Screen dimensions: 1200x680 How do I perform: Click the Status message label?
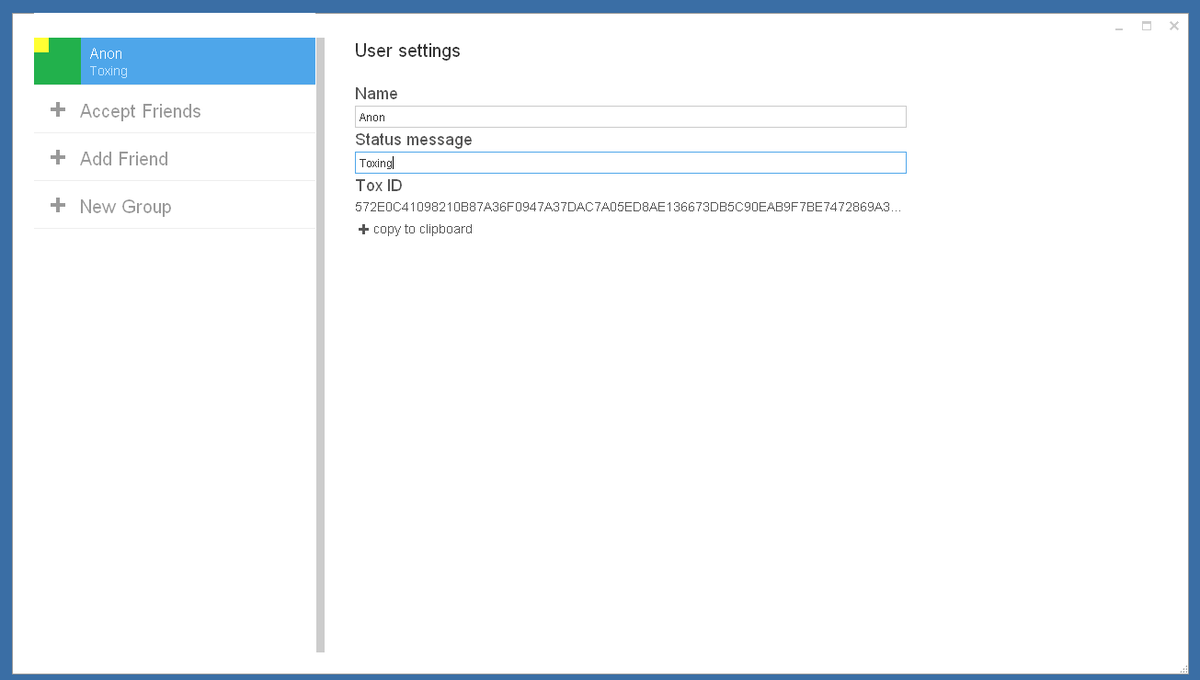(413, 140)
